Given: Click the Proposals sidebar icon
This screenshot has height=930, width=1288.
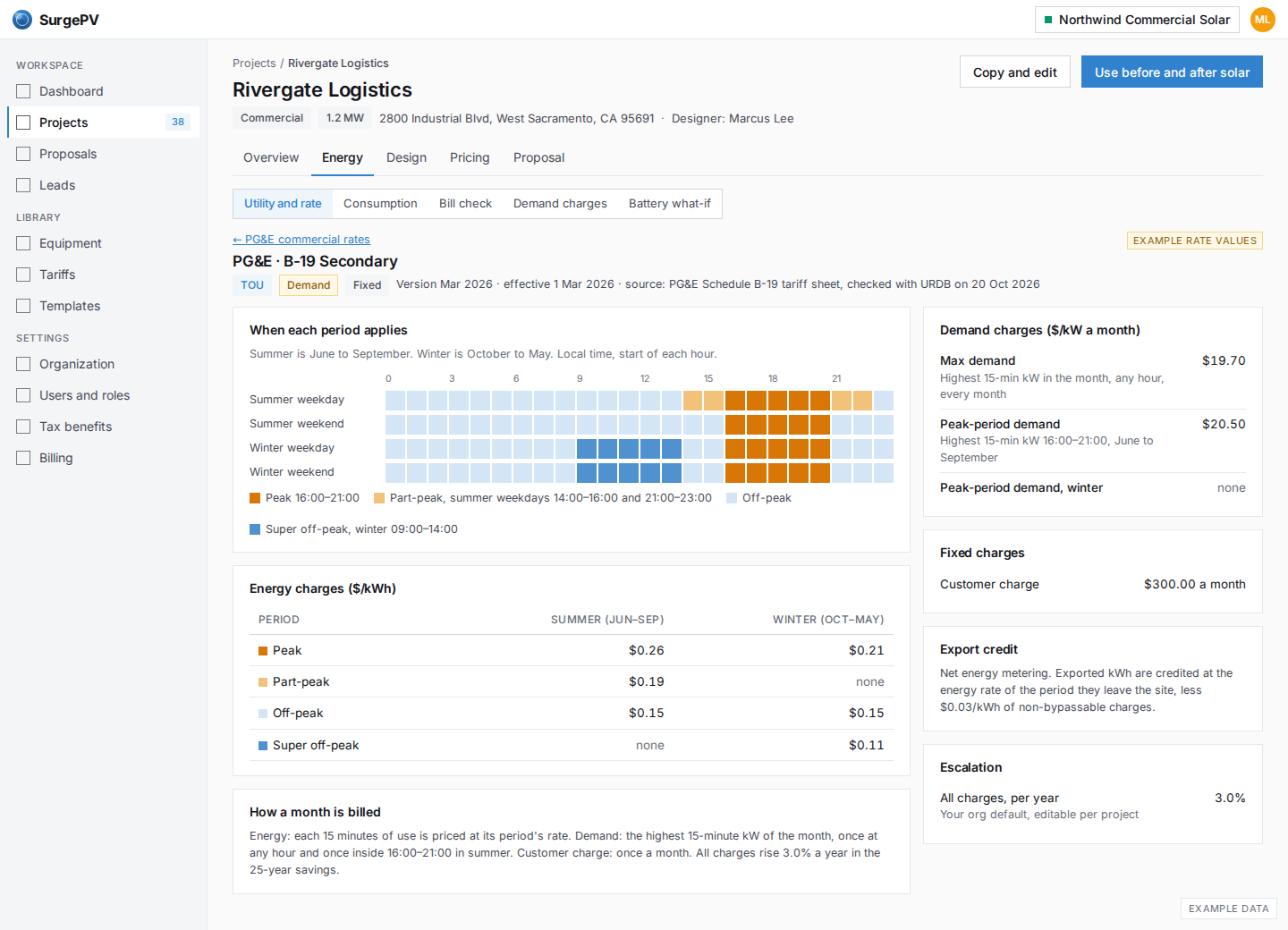Looking at the screenshot, I should [23, 154].
